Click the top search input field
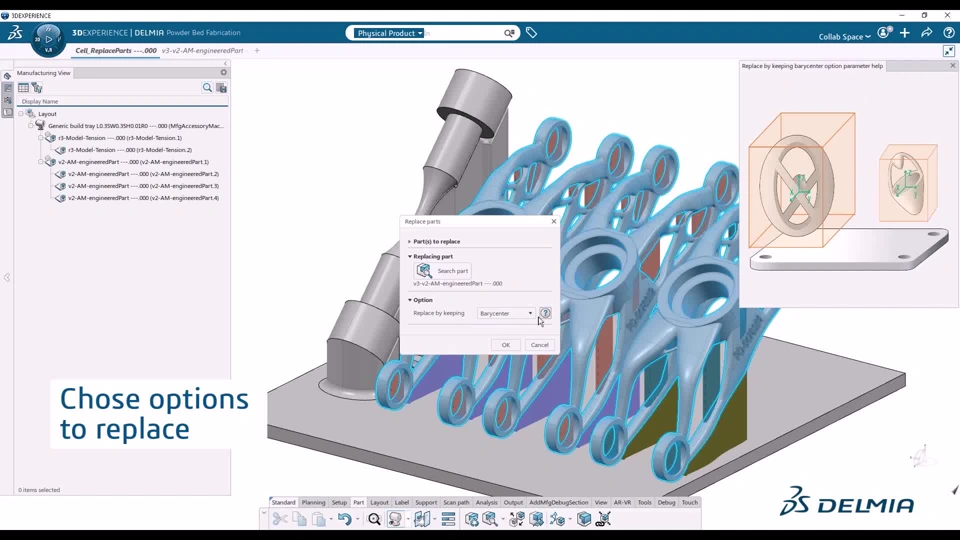This screenshot has width=960, height=540. tap(463, 33)
